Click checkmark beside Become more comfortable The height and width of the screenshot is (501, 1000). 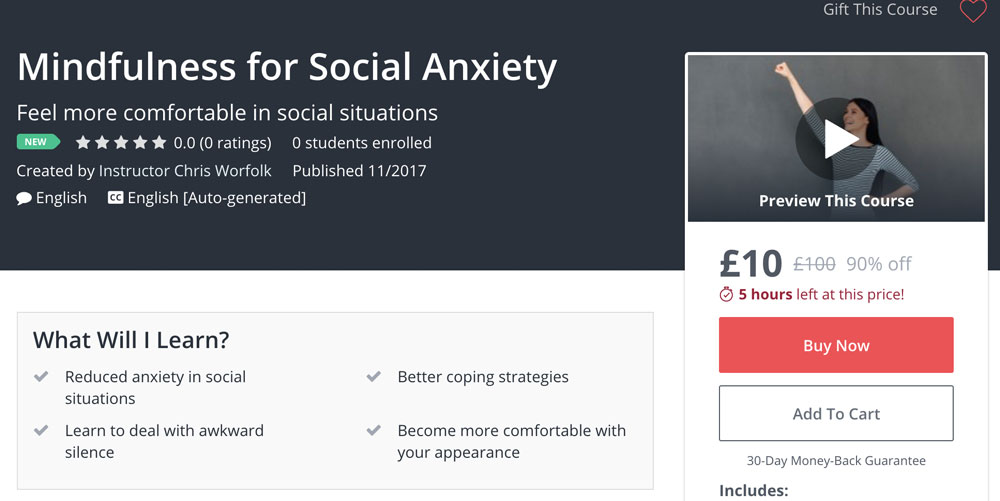click(374, 431)
